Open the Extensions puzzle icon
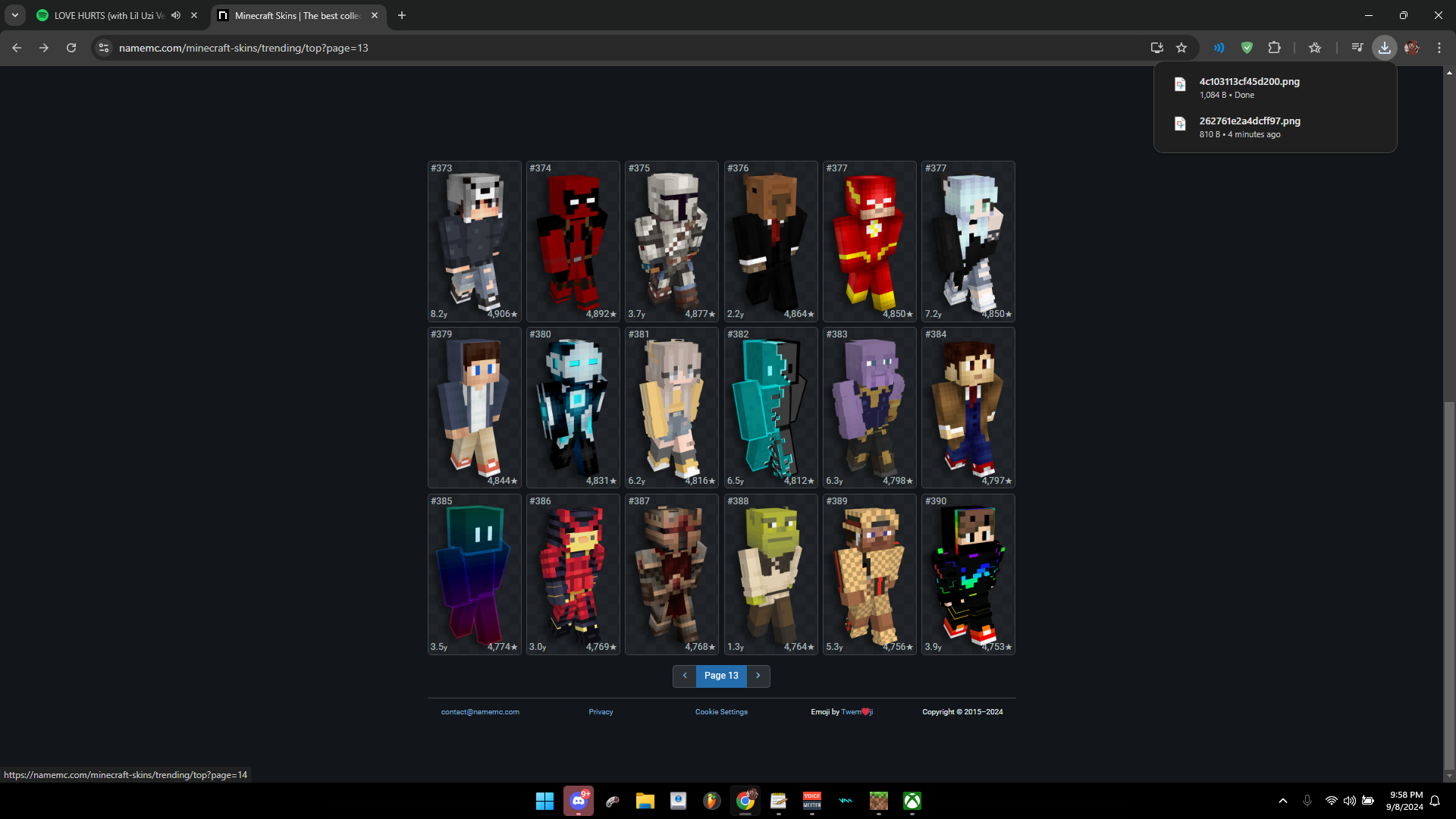The image size is (1456, 819). (1274, 48)
